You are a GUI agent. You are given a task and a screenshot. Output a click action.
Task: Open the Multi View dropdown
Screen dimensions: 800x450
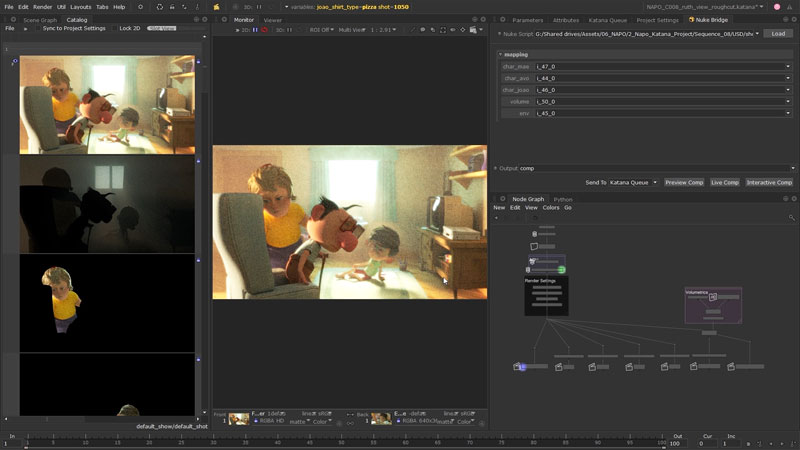pos(352,30)
